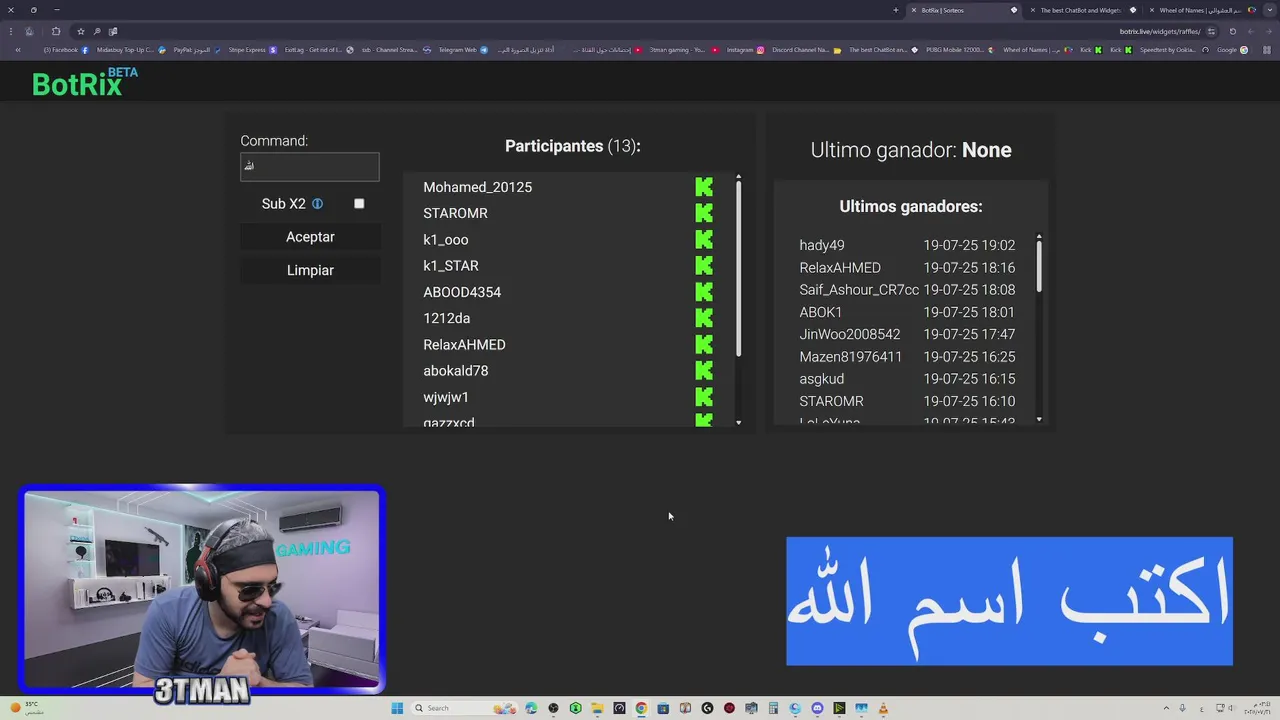Click the Command input field
Image resolution: width=1280 pixels, height=720 pixels.
(x=310, y=166)
